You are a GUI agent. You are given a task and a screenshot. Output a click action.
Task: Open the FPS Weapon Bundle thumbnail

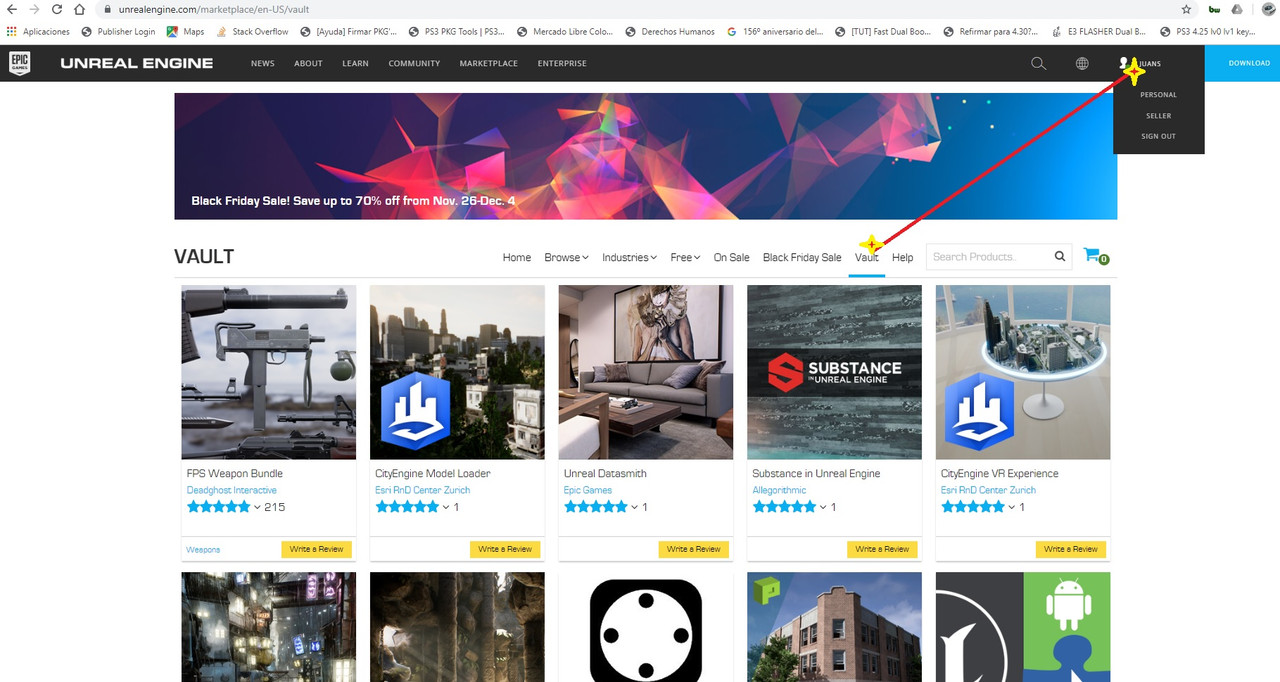pyautogui.click(x=269, y=372)
